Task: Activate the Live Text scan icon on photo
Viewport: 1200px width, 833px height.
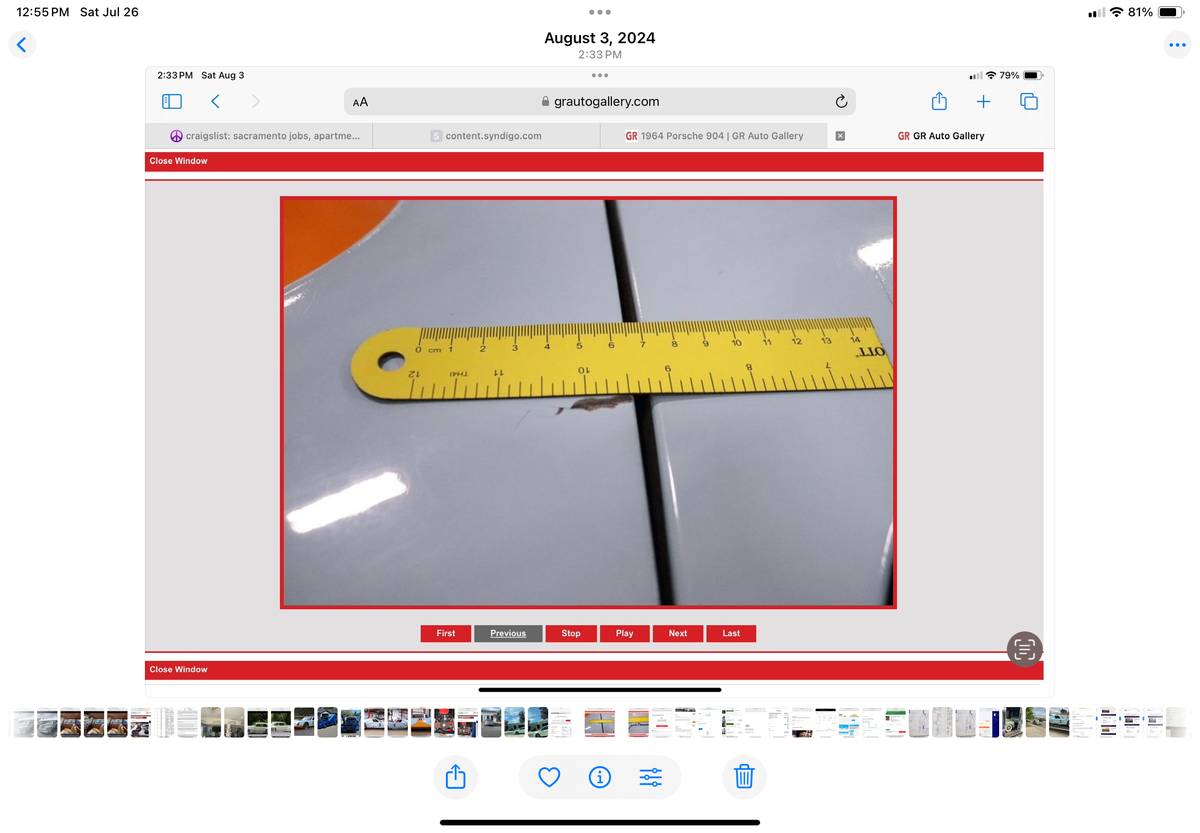Action: pos(1024,649)
